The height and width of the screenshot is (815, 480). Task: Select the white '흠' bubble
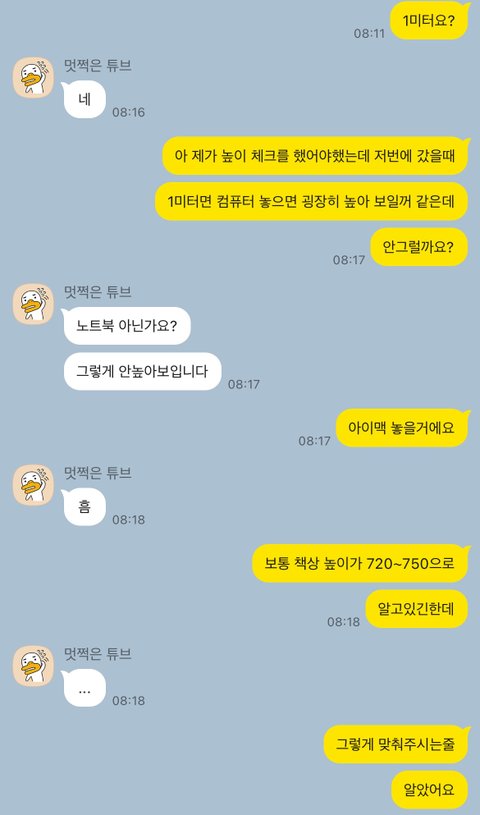pos(84,507)
